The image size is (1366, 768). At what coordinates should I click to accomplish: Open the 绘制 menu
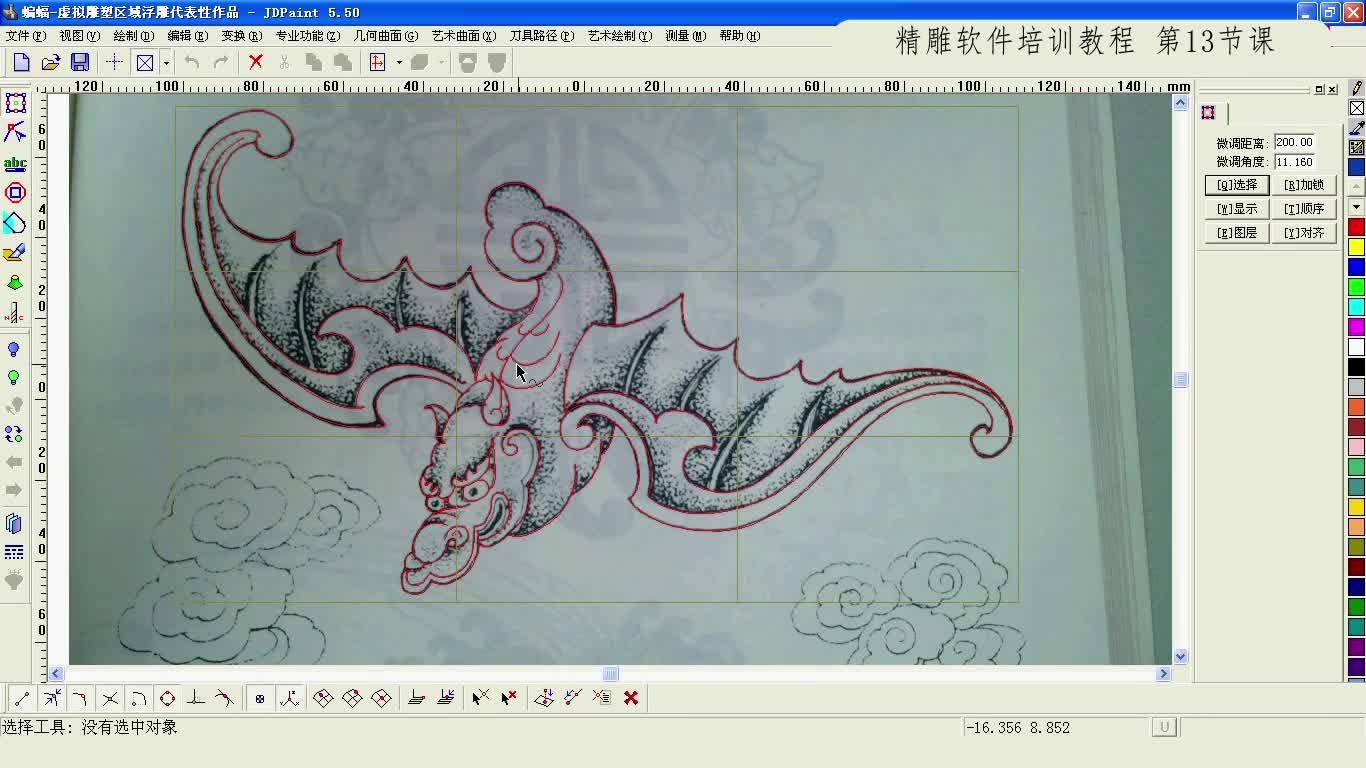133,35
